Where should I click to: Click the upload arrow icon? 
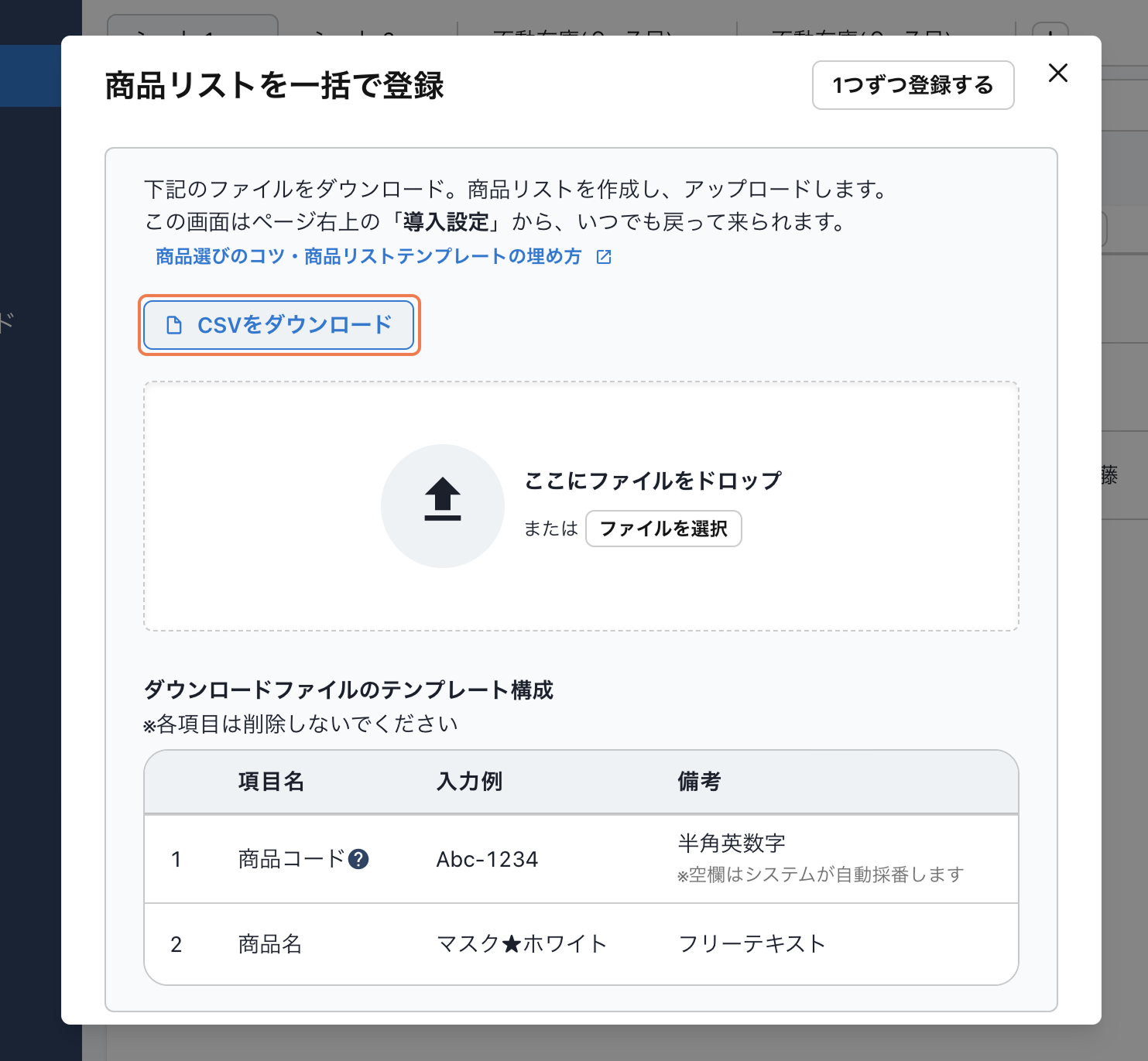click(x=442, y=500)
